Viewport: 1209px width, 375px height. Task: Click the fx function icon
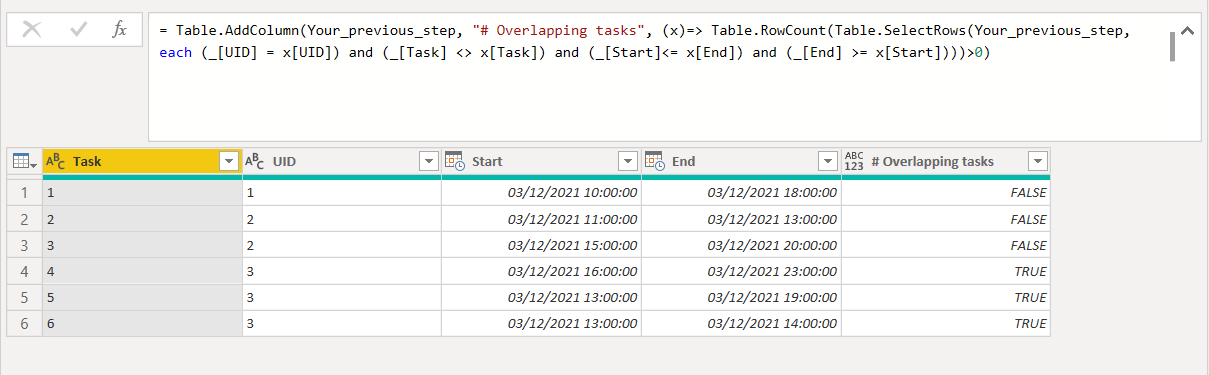pos(119,30)
